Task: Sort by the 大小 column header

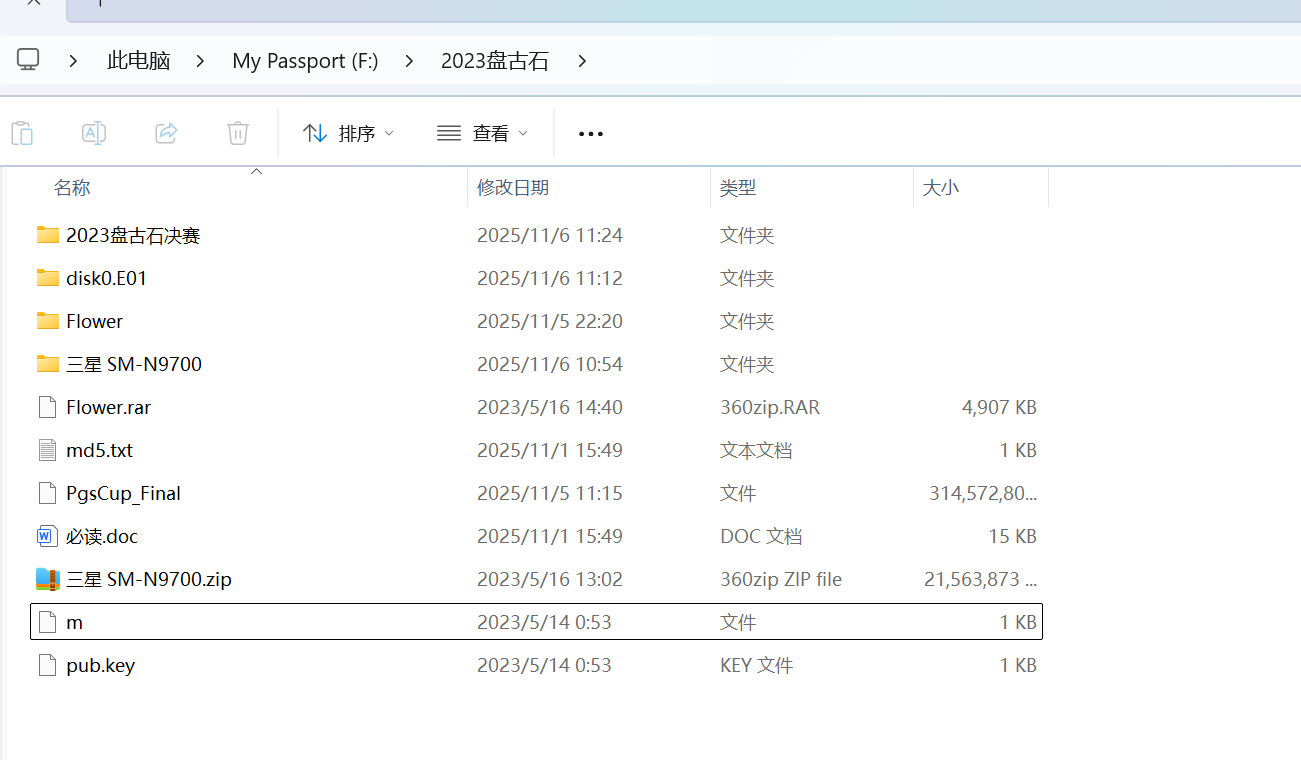Action: point(940,188)
